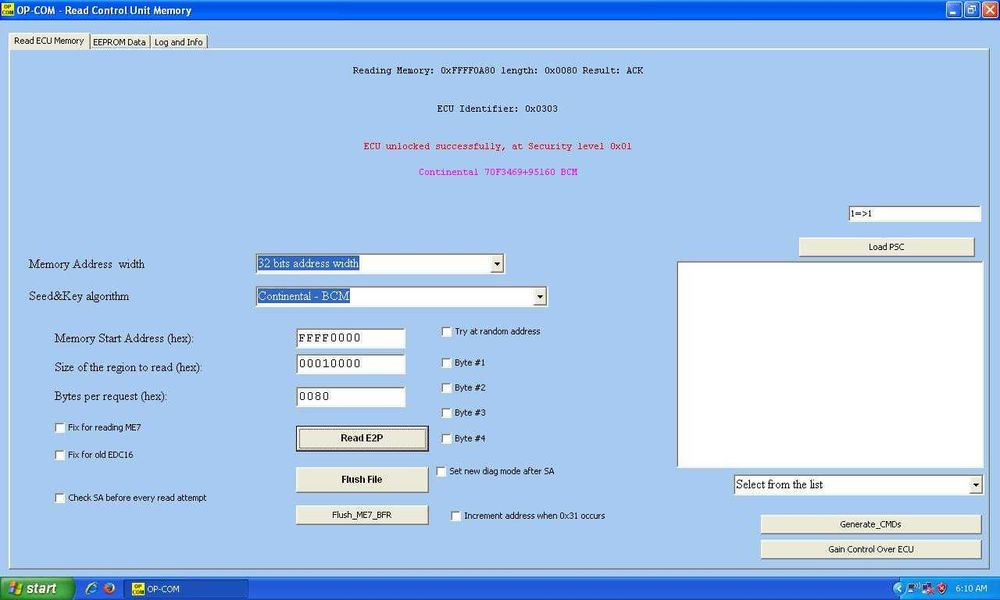Check the Try at random address box

coord(446,332)
